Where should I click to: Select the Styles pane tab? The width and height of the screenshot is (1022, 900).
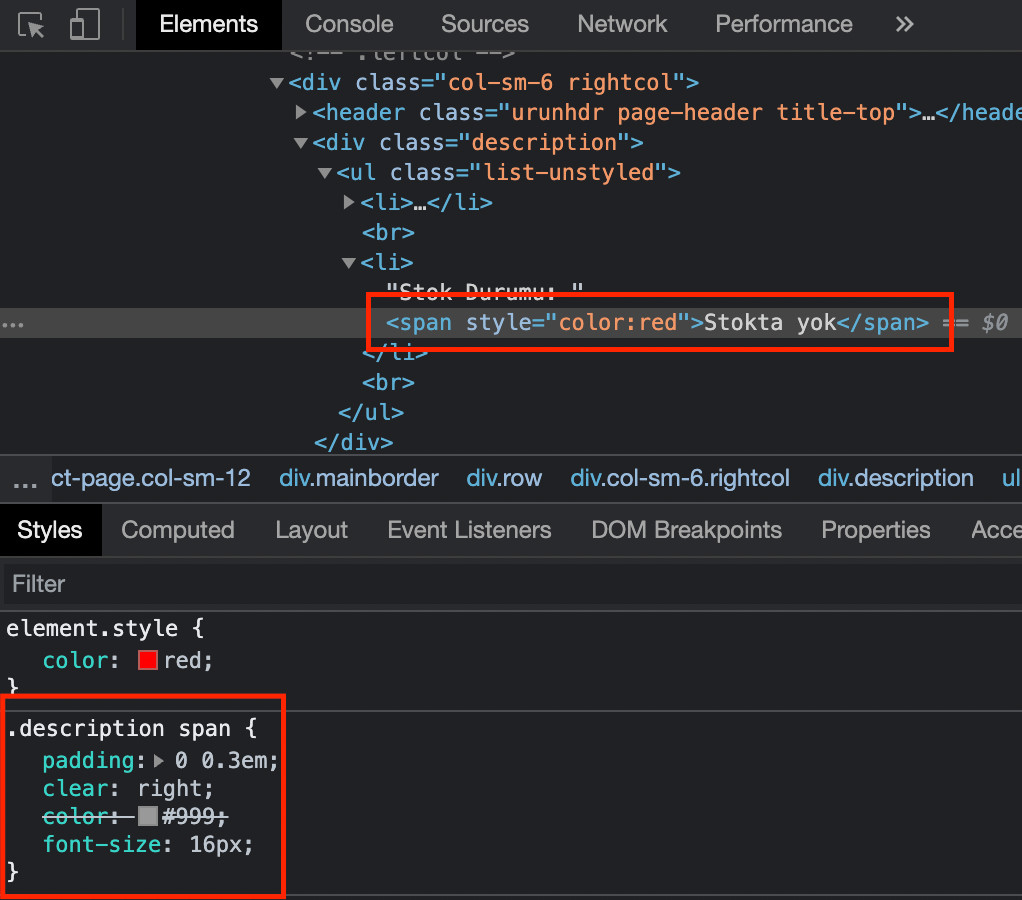[50, 530]
